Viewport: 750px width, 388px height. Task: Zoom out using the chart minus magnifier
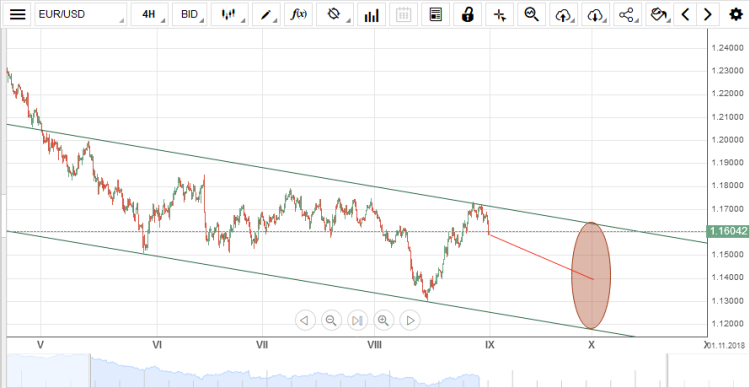[331, 320]
